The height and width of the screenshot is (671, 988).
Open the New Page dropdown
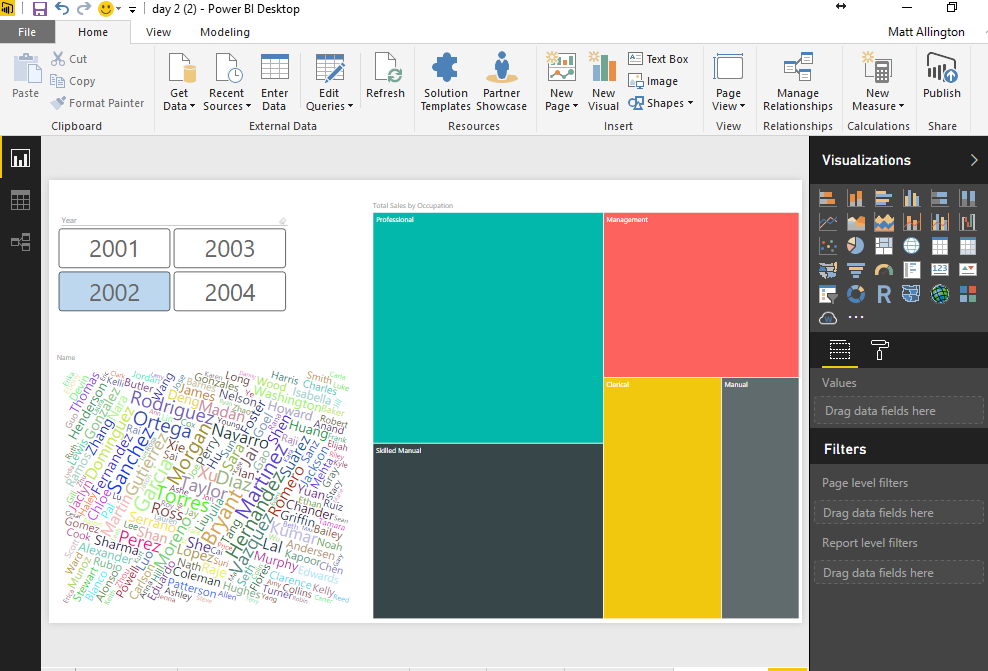tap(561, 100)
